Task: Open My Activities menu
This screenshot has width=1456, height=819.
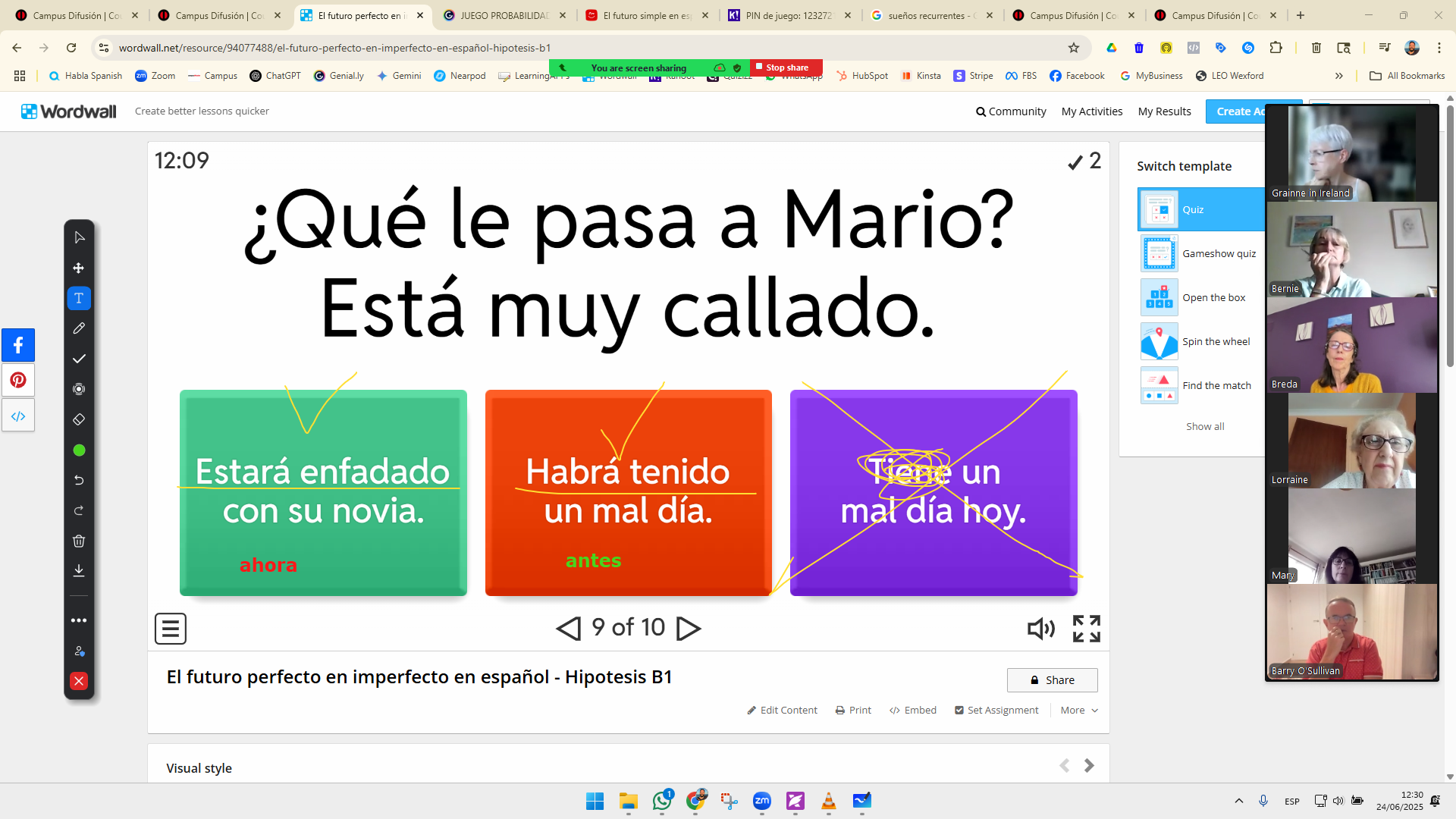Action: pos(1092,111)
